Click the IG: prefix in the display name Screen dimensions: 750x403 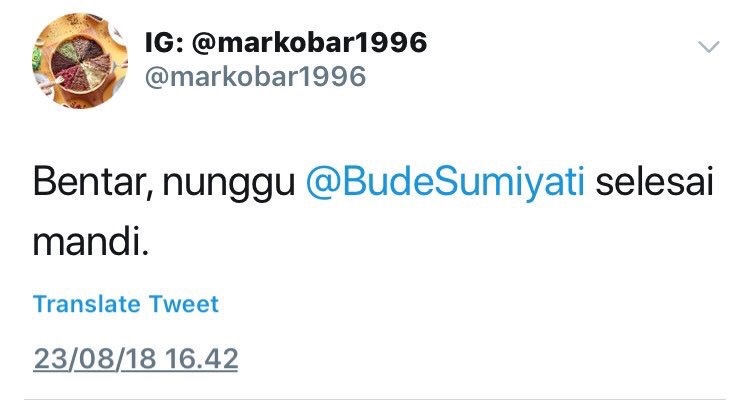[164, 42]
